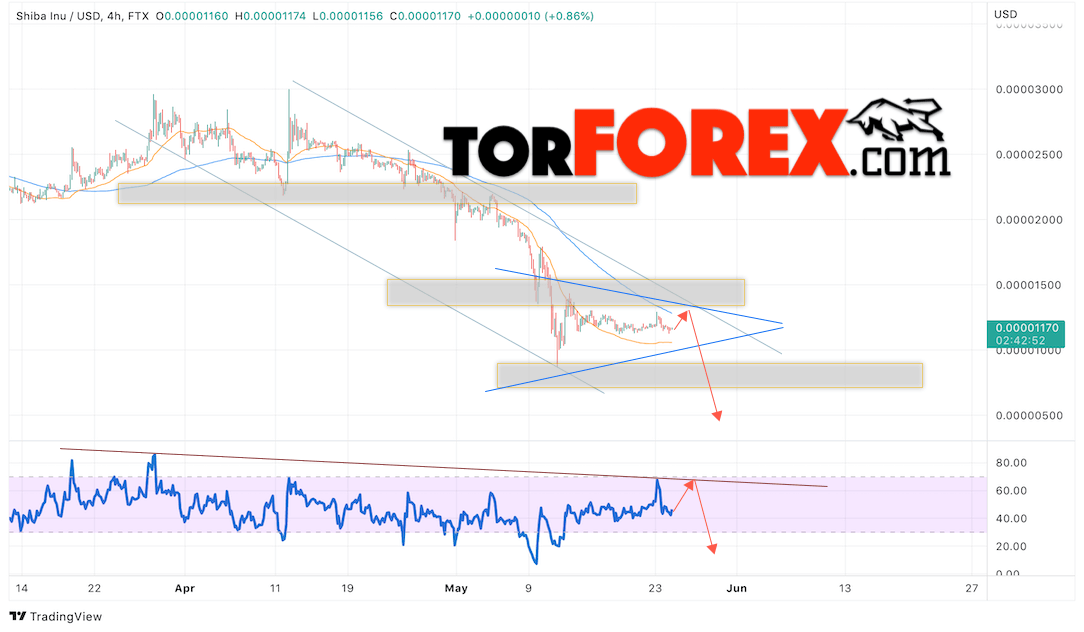The height and width of the screenshot is (632, 1084).
Task: Click the 22 date on time axis
Action: (94, 588)
